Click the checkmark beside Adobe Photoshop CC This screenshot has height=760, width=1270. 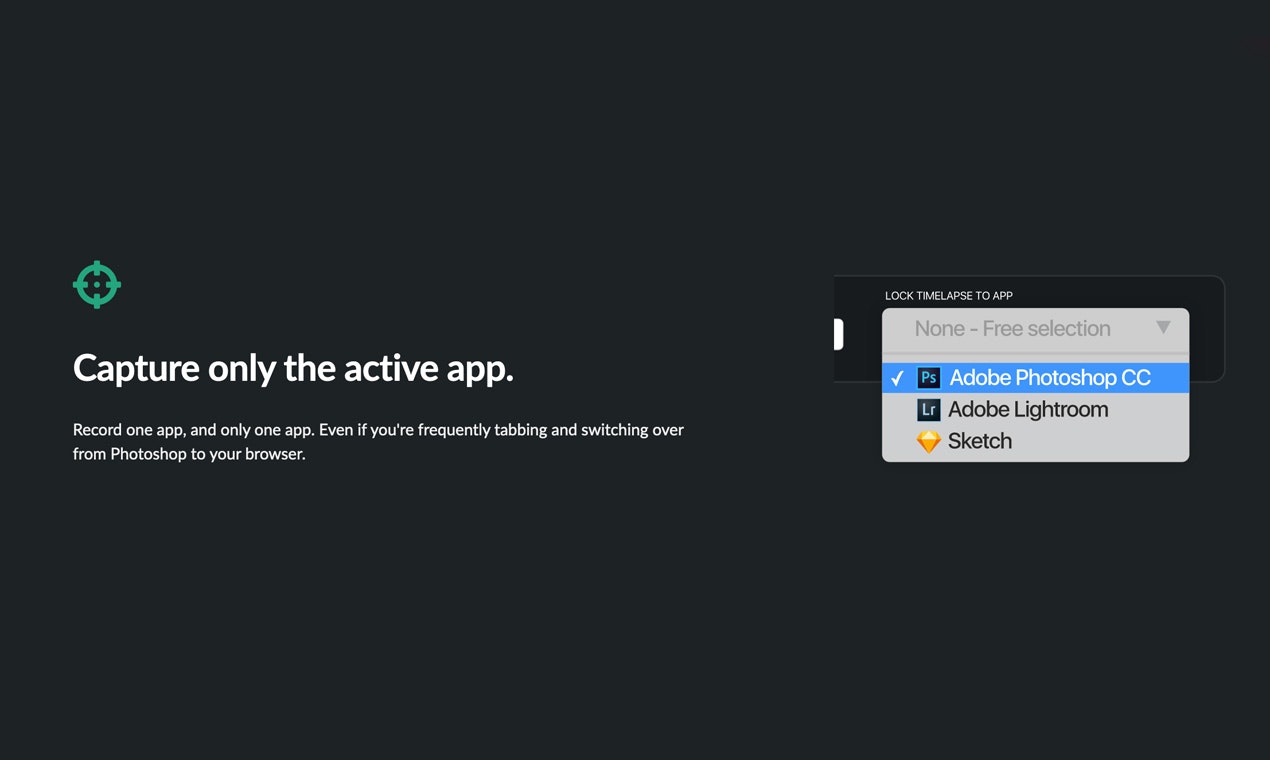point(897,378)
